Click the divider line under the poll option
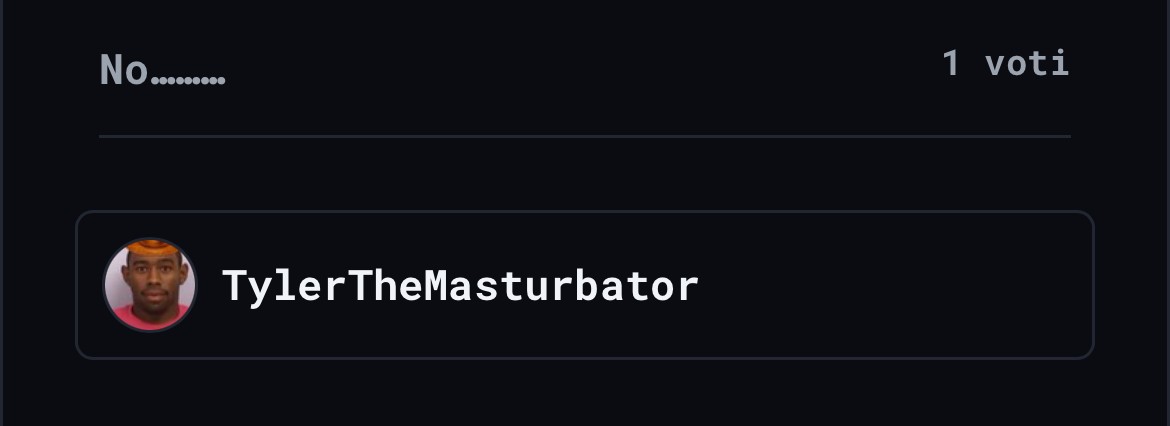 click(x=585, y=137)
